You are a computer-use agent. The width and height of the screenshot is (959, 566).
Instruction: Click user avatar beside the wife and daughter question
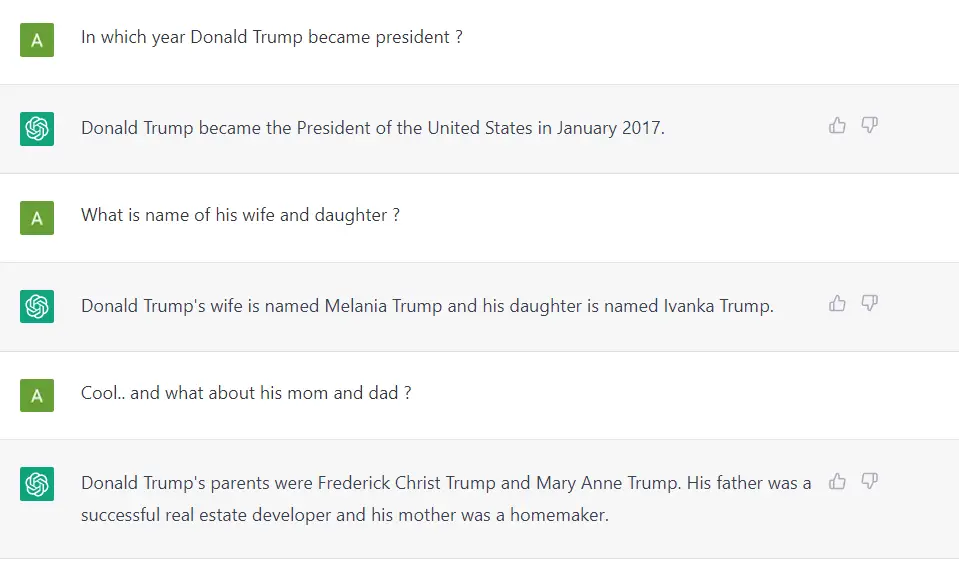37,217
